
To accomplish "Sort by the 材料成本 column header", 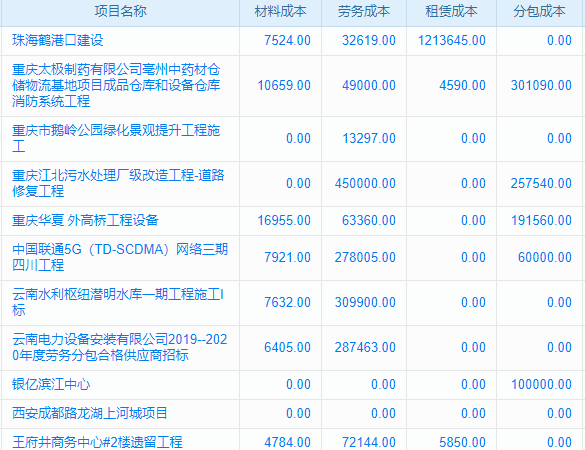I will tap(280, 11).
